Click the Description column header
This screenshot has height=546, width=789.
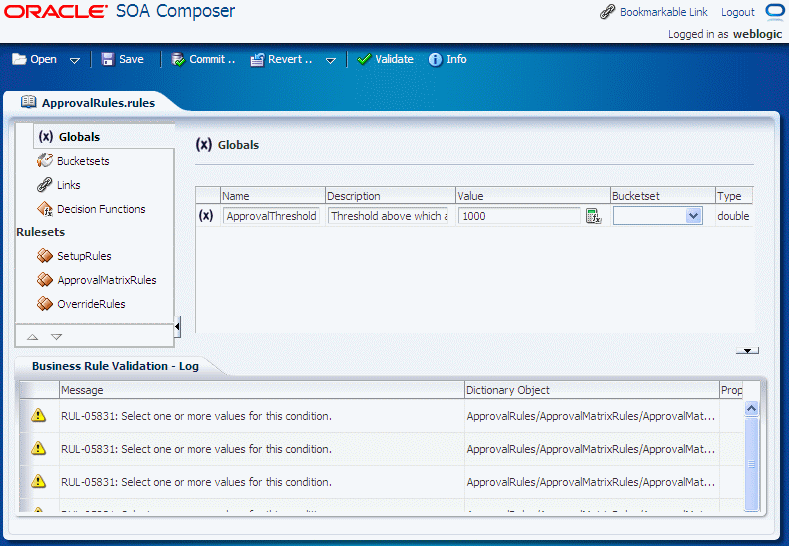tap(390, 196)
